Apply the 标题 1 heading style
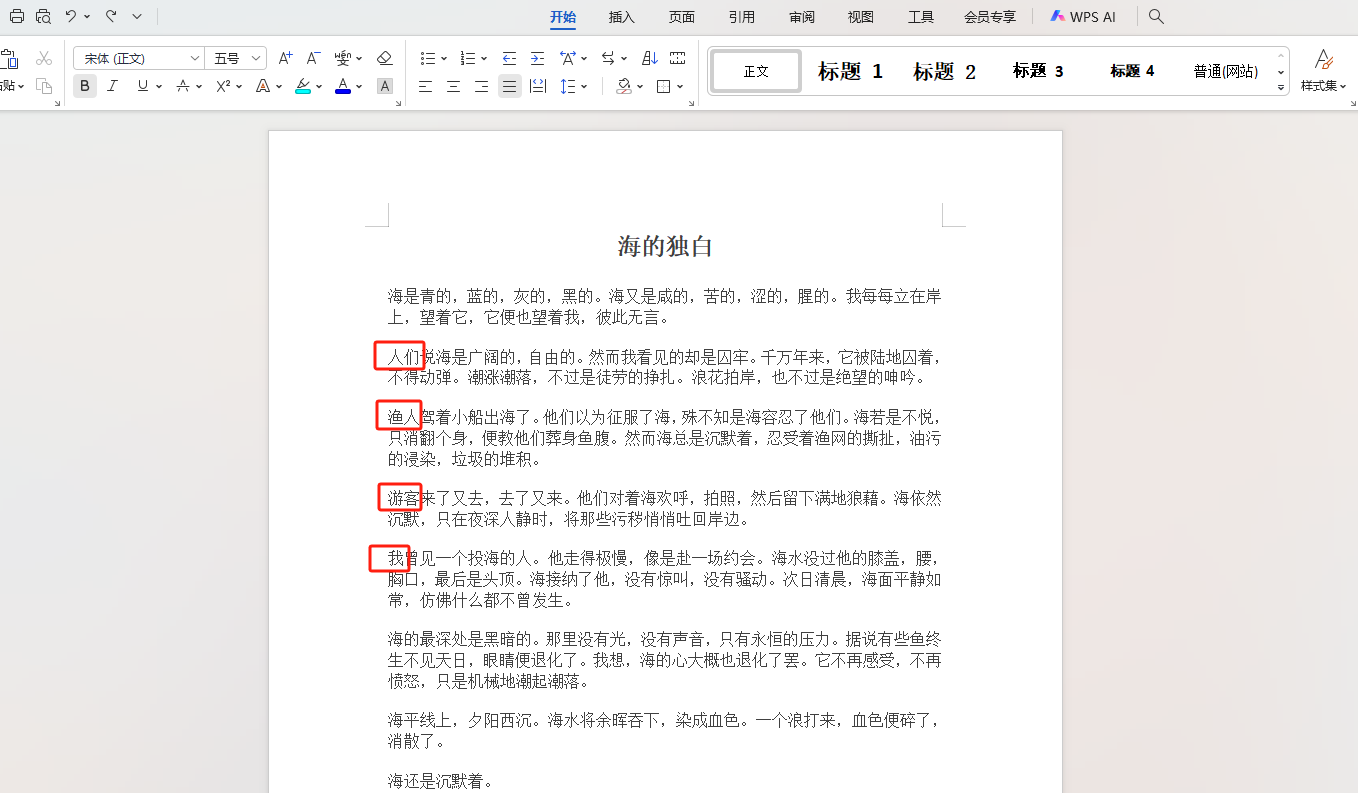1358x793 pixels. click(849, 71)
